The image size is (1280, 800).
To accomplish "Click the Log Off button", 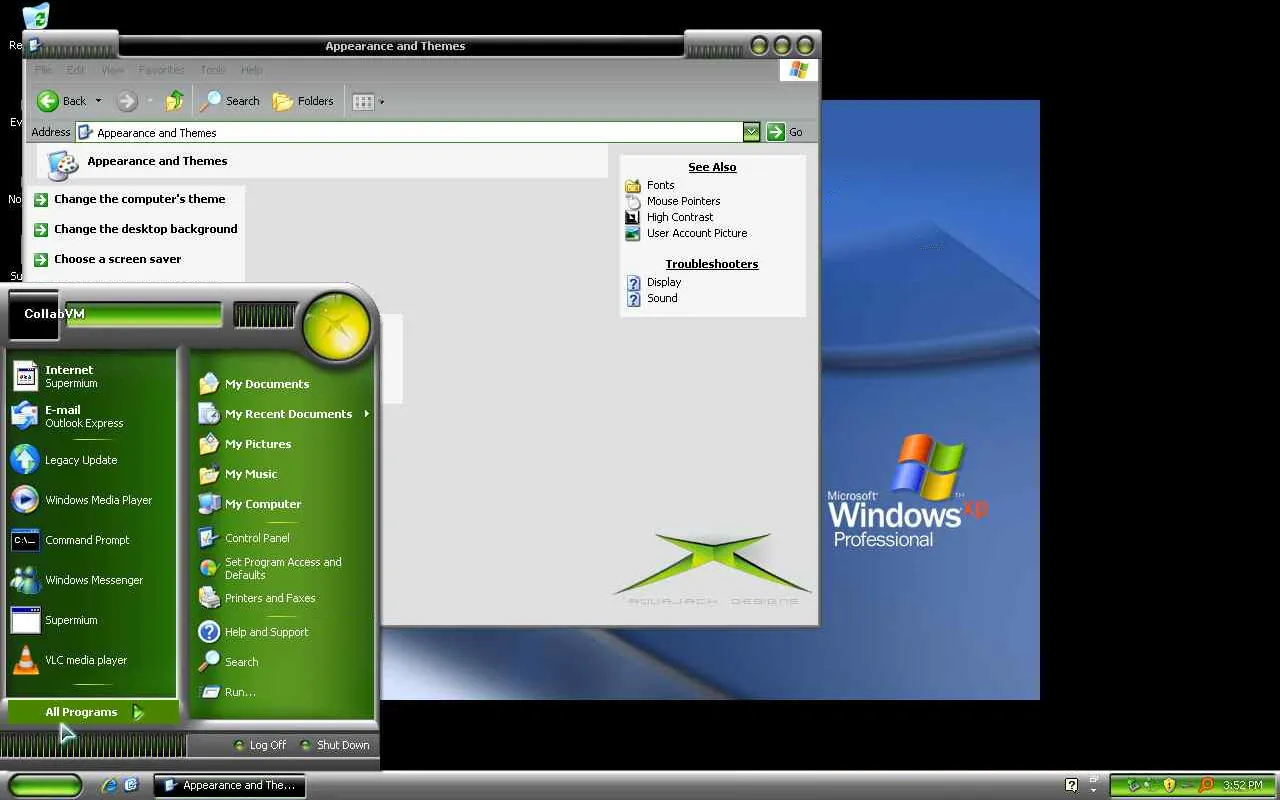I will 259,745.
